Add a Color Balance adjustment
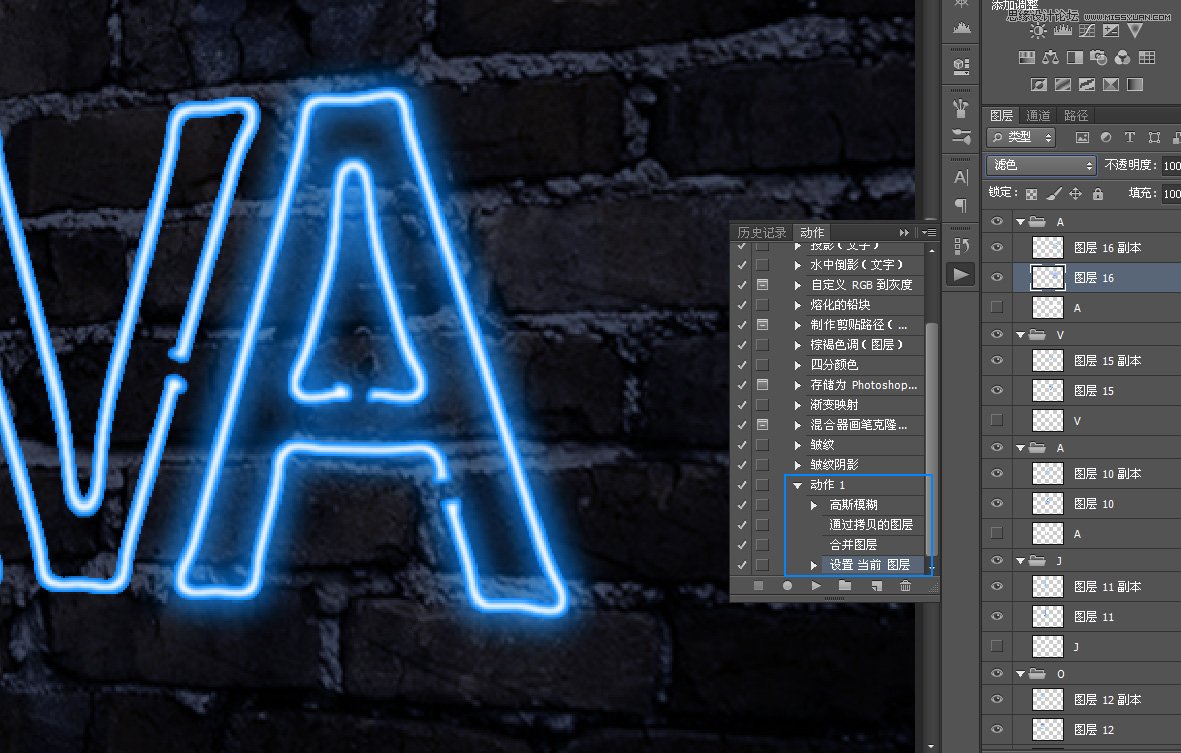Screen dimensions: 1181x753 point(1050,58)
